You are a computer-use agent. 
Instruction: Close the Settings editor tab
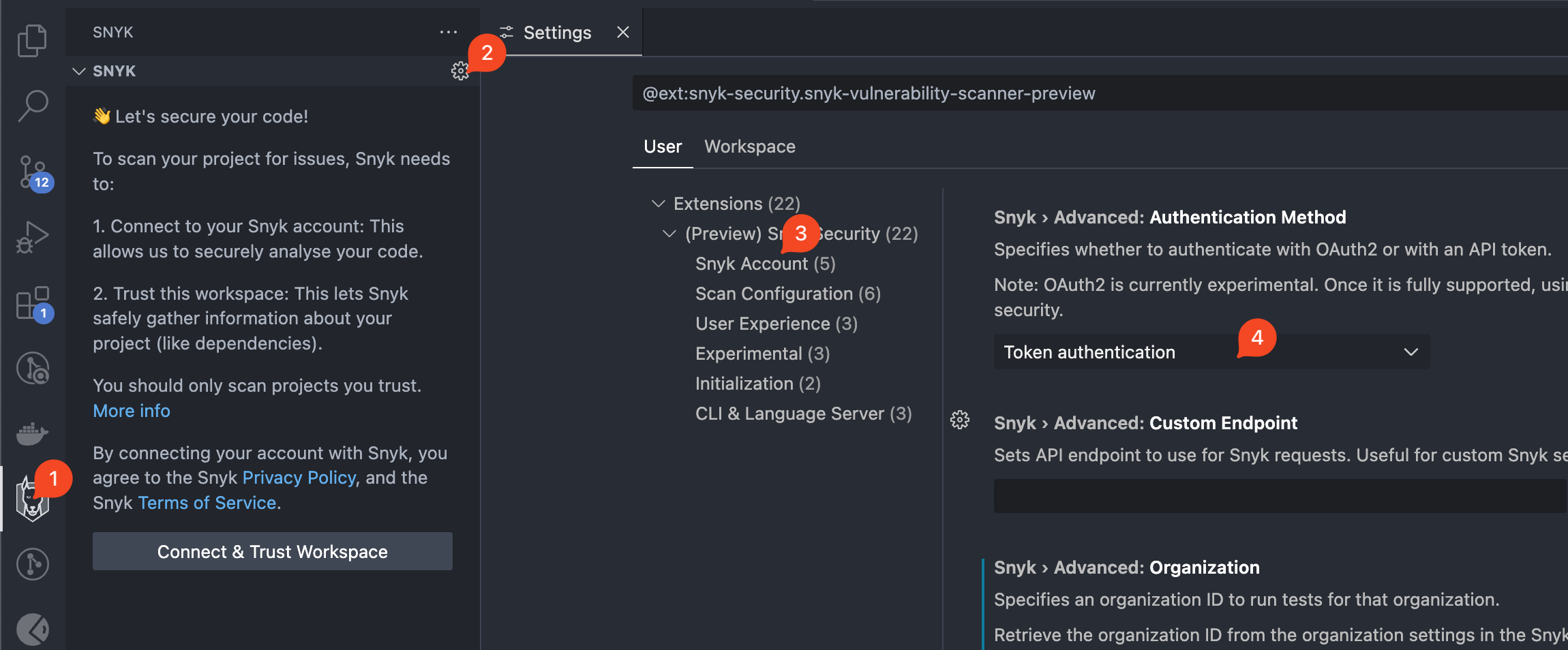click(x=622, y=32)
